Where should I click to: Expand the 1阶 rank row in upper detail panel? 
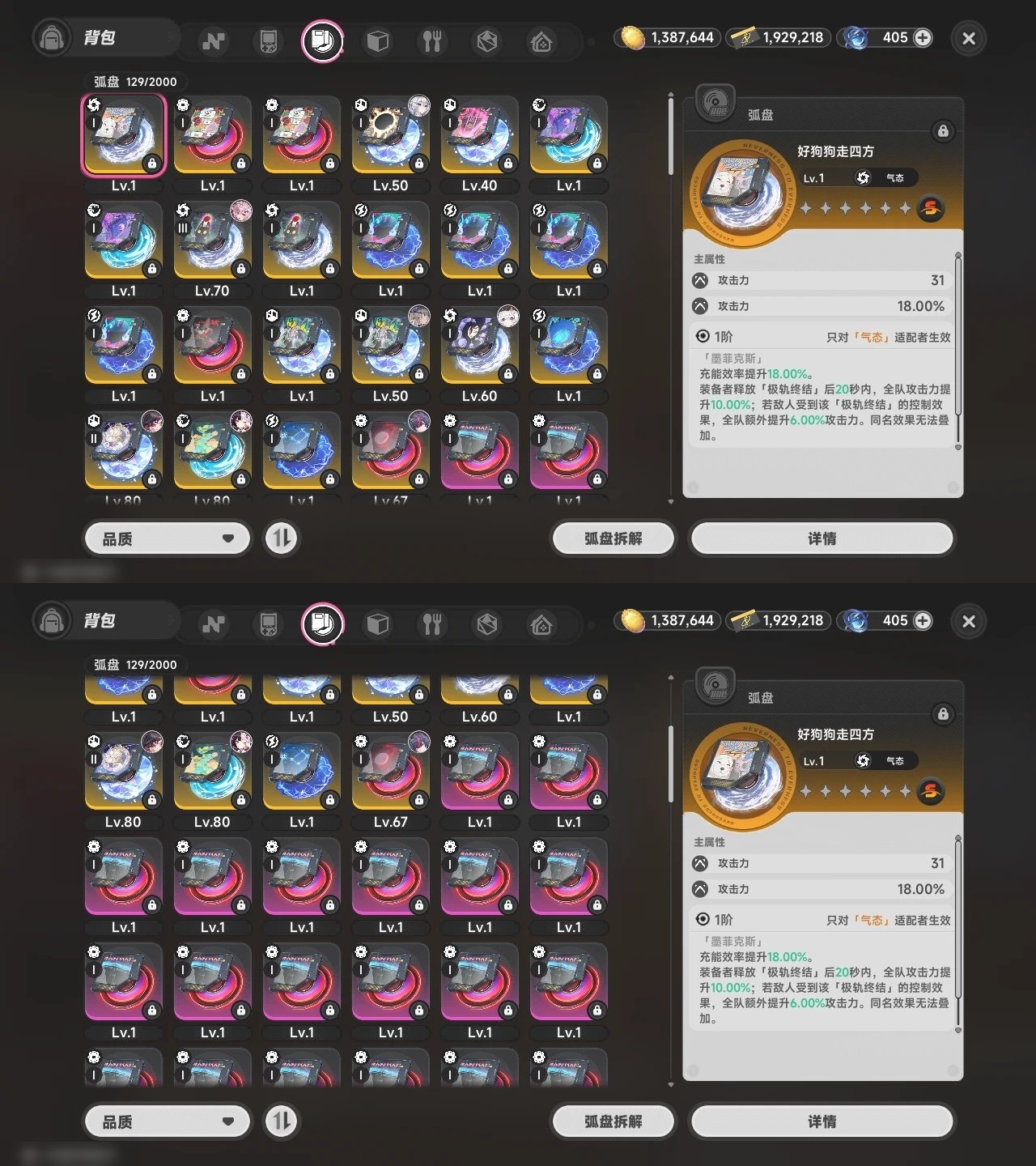point(822,337)
